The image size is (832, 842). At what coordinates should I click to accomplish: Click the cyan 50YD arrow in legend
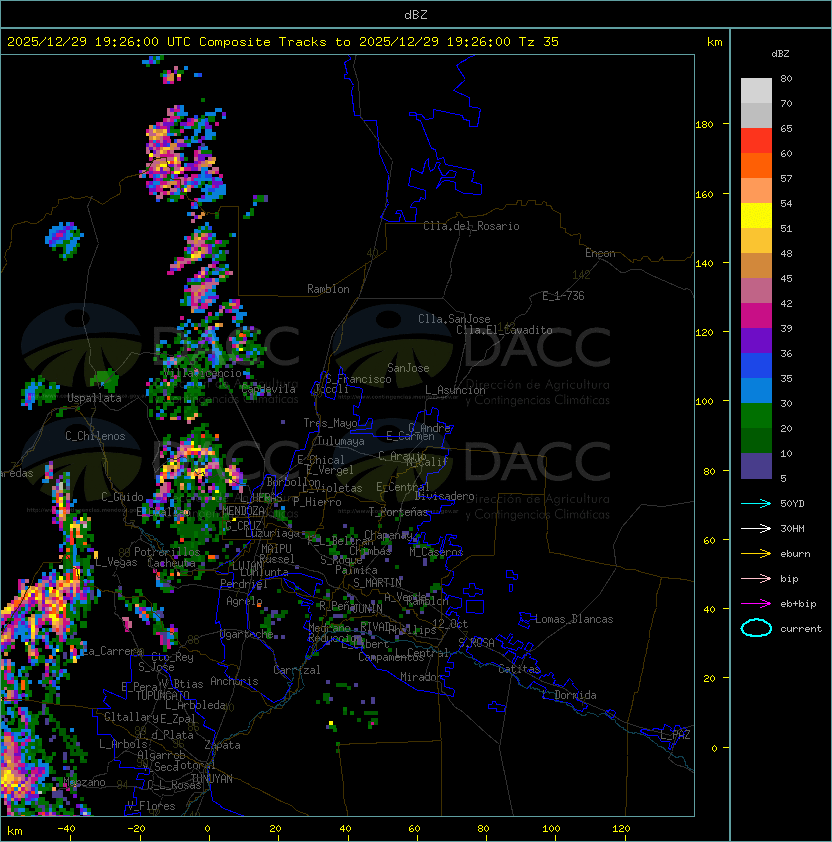pos(756,503)
